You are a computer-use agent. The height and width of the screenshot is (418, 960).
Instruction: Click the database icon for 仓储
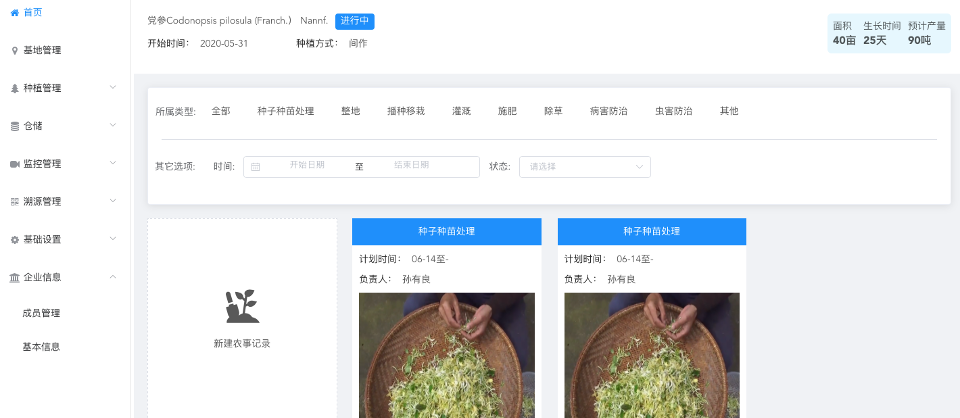pyautogui.click(x=15, y=127)
